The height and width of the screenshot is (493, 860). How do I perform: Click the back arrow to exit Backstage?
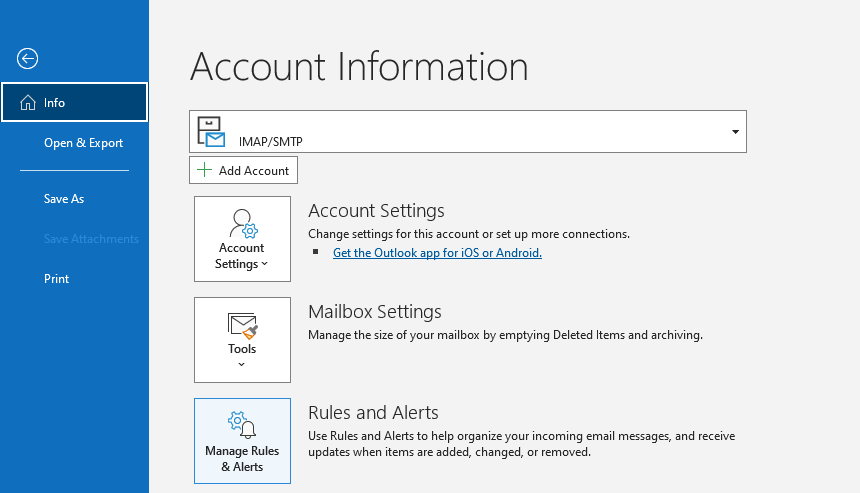pos(27,59)
